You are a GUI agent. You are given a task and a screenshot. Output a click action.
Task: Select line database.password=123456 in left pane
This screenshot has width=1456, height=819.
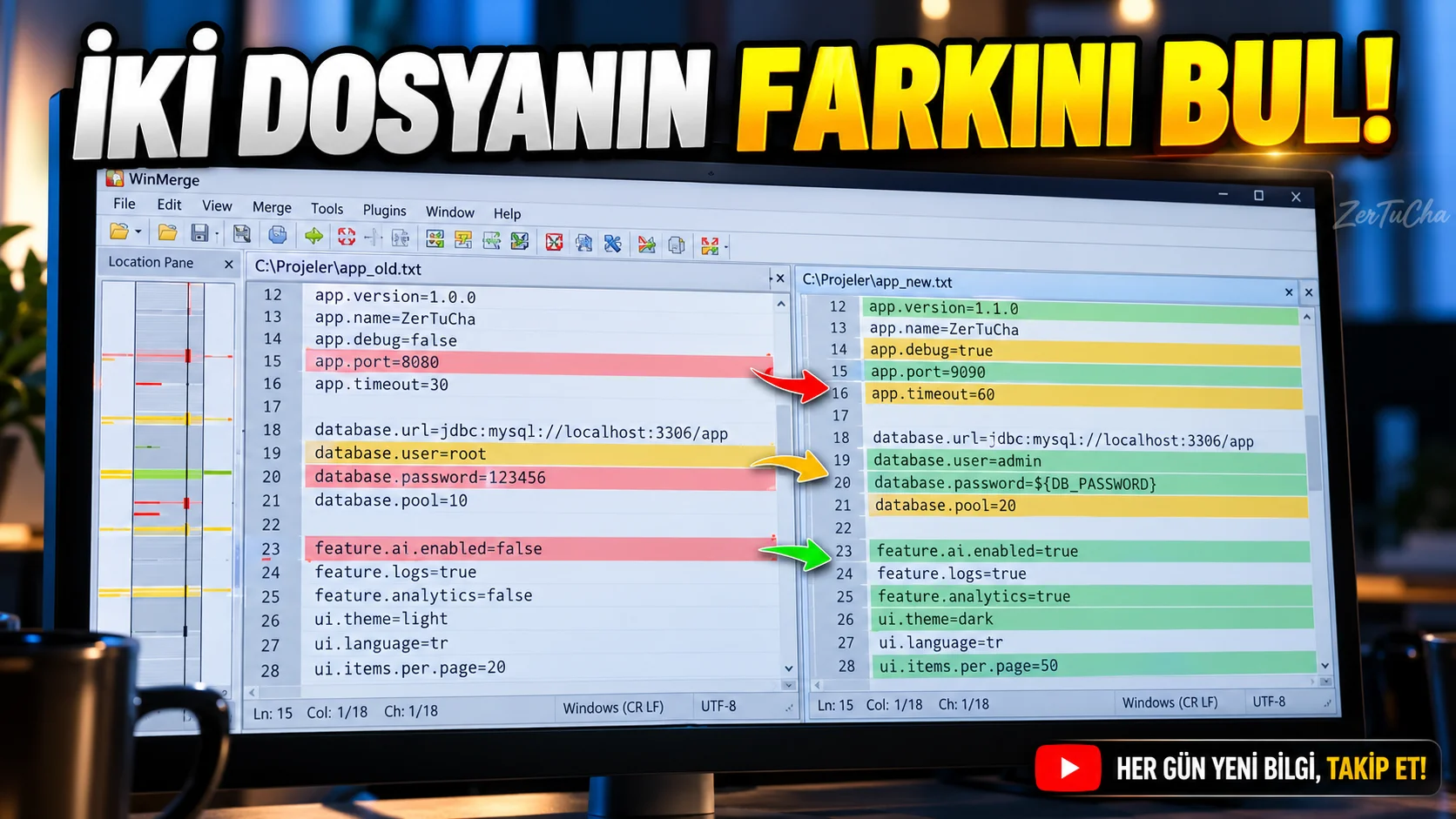[540, 477]
